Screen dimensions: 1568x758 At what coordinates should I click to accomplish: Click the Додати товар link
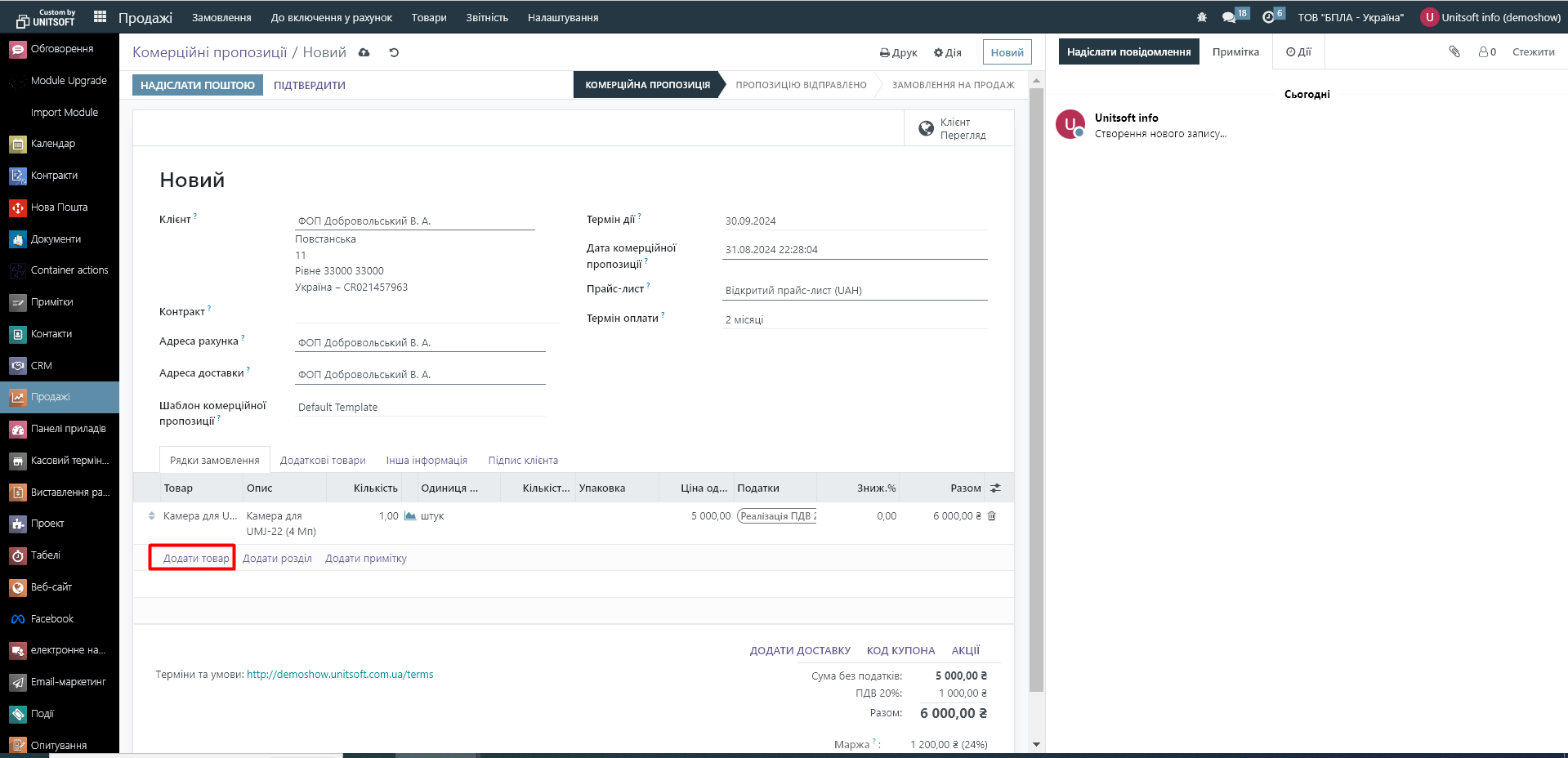(x=196, y=559)
